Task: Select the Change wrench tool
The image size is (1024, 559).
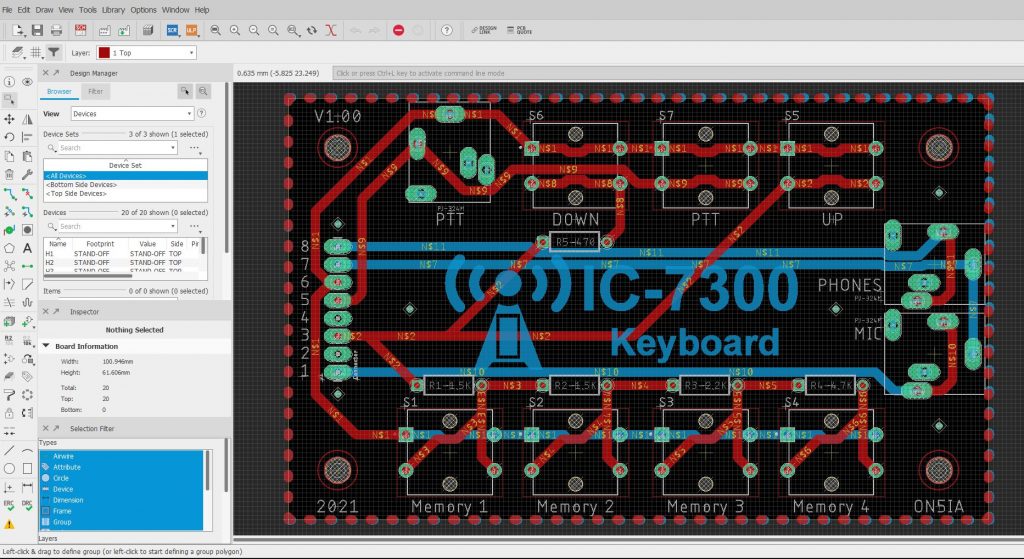Action: pyautogui.click(x=27, y=174)
